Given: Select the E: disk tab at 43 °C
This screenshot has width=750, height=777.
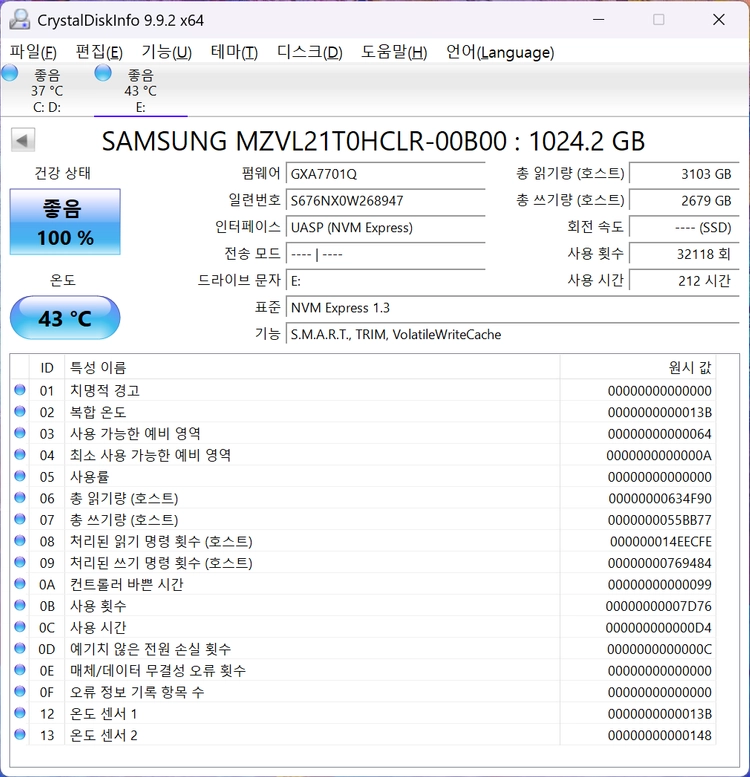Looking at the screenshot, I should click(141, 90).
